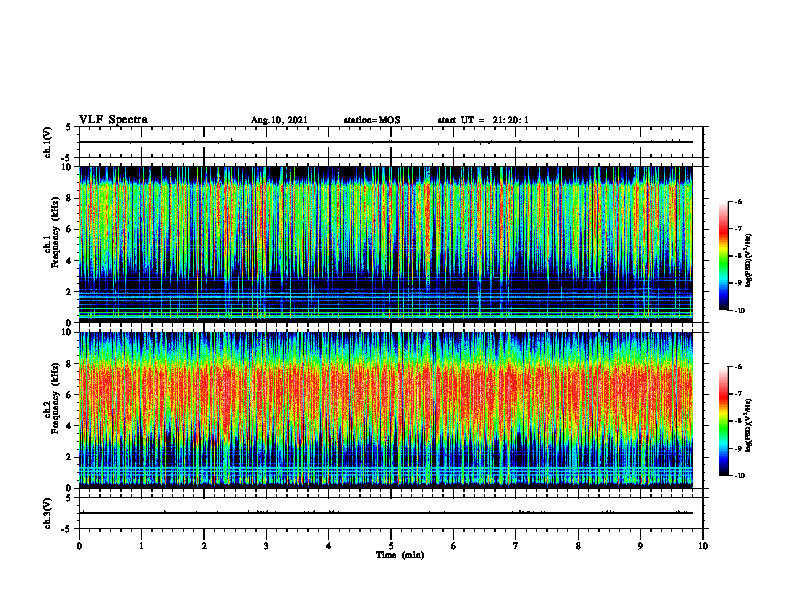Image resolution: width=792 pixels, height=612 pixels.
Task: Click the '8' minute time axis label
Action: [578, 546]
